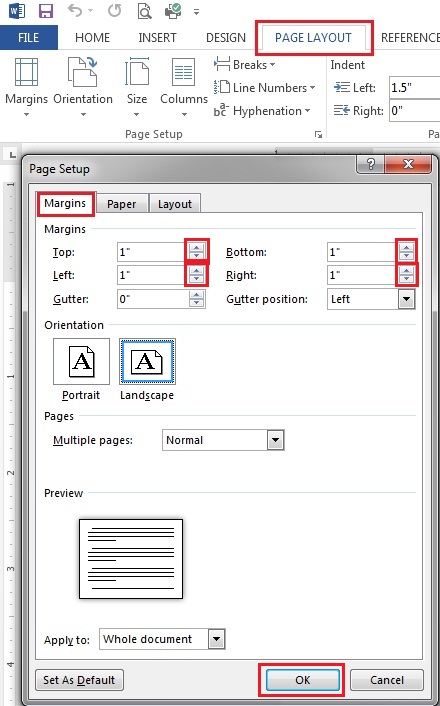This screenshot has height=706, width=440.
Task: Open the Page Setup dialog launcher icon
Action: (318, 134)
